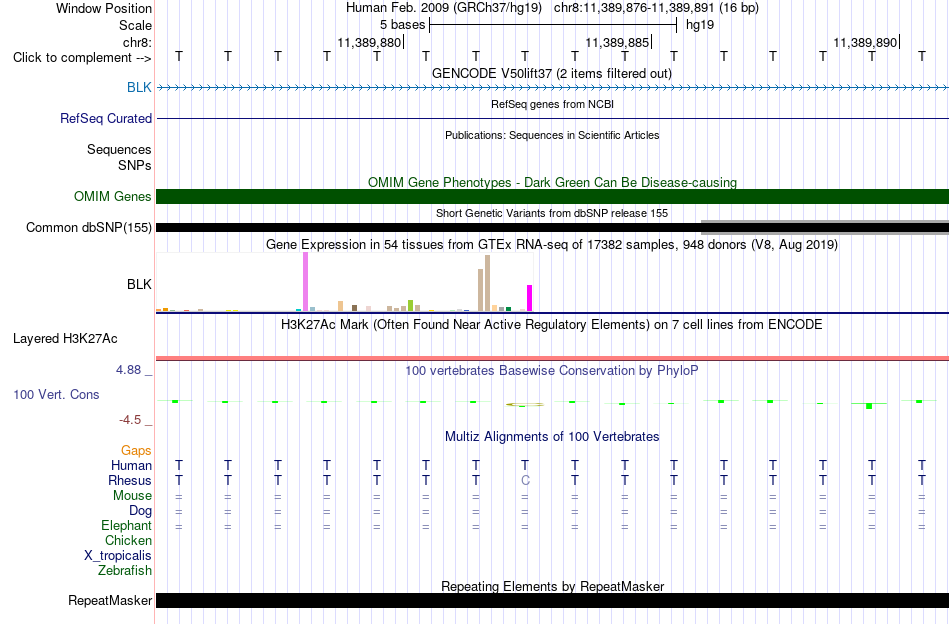Select the Zebrafish species label

pyautogui.click(x=125, y=570)
